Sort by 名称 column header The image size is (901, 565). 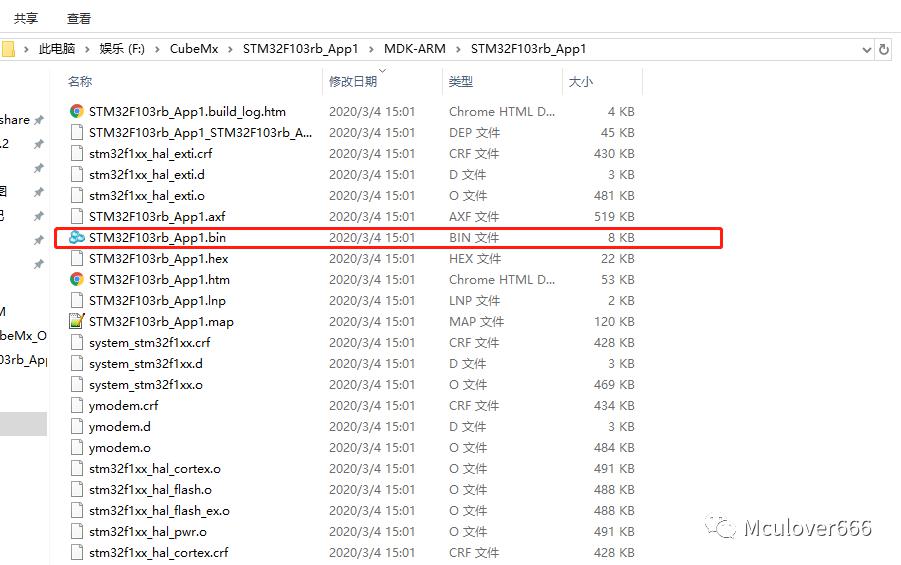80,82
